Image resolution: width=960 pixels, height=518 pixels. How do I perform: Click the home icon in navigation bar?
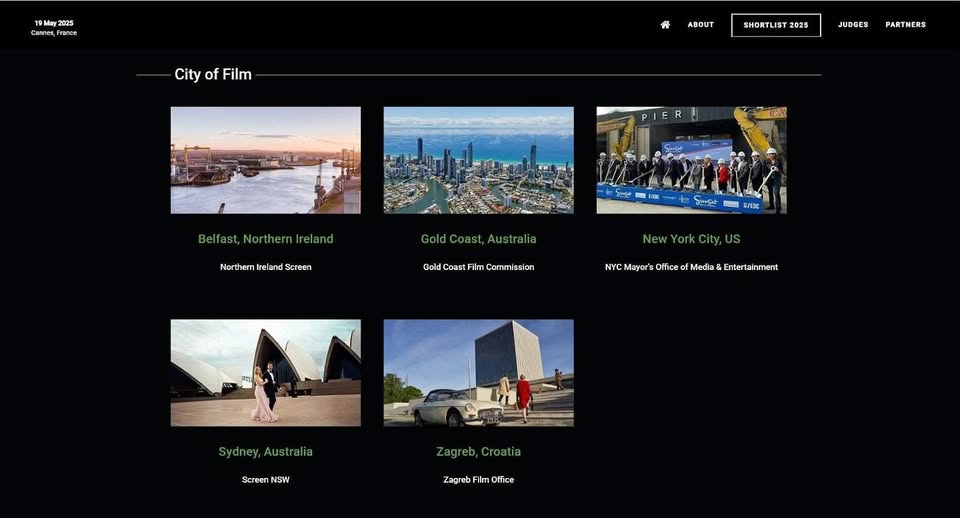click(665, 25)
